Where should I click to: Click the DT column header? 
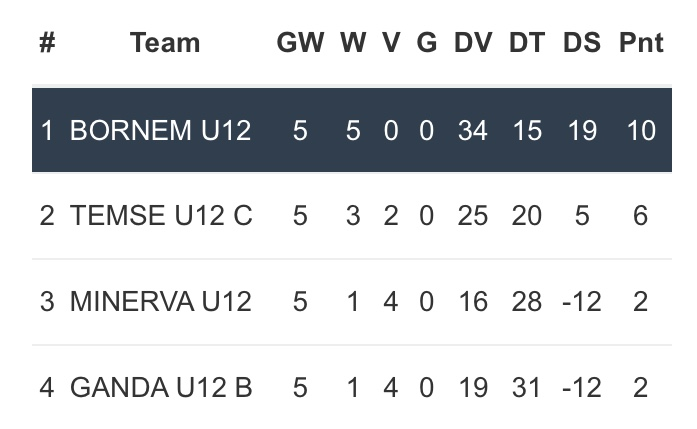pyautogui.click(x=527, y=43)
